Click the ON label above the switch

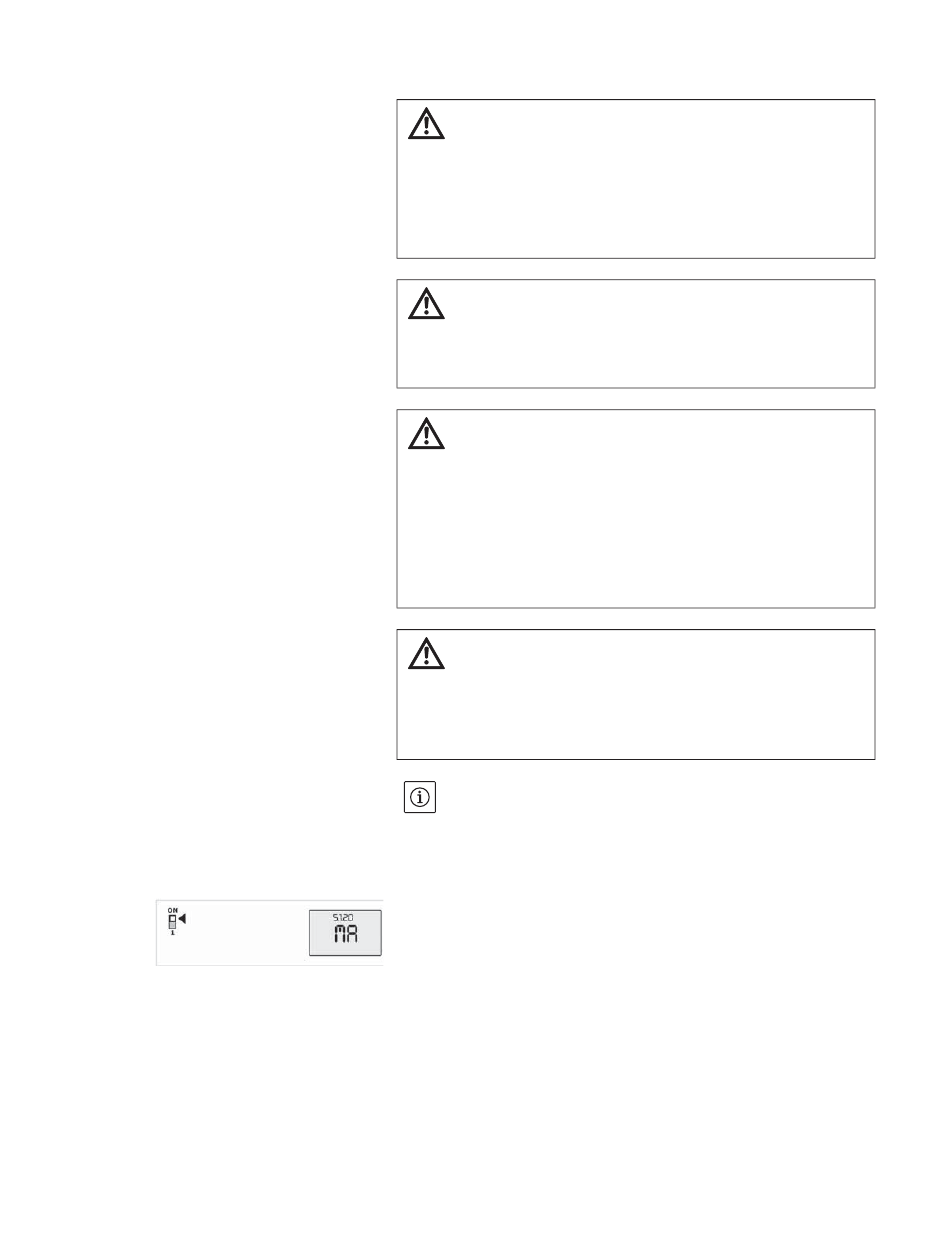click(172, 910)
